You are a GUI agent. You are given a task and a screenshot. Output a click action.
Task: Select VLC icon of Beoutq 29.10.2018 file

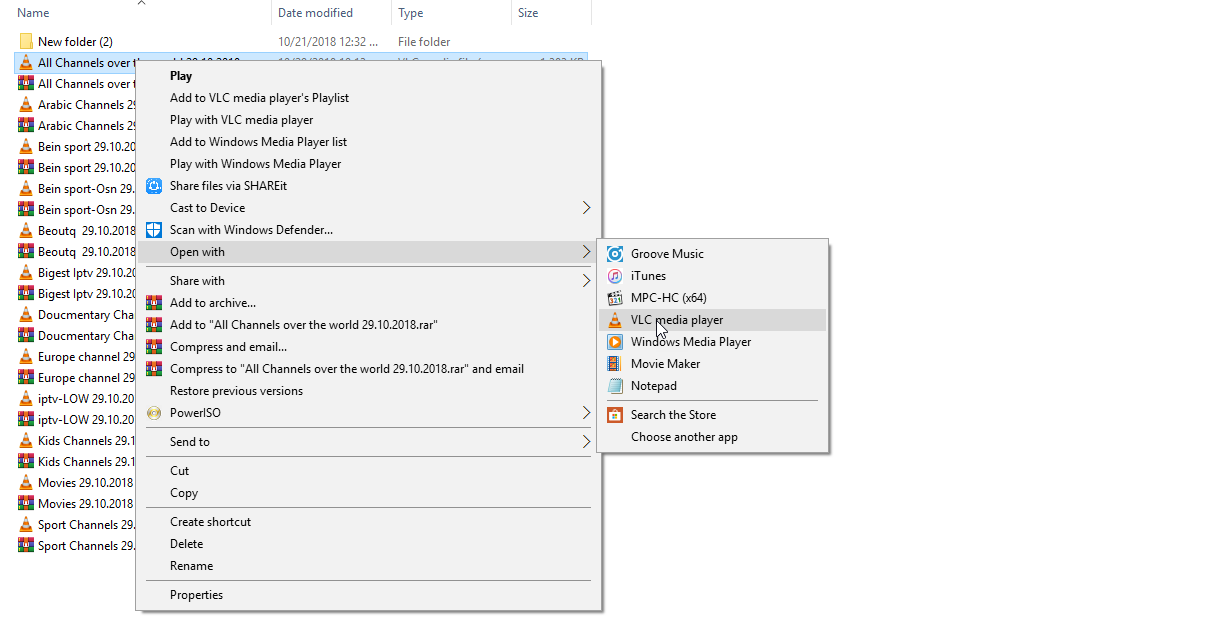[26, 231]
